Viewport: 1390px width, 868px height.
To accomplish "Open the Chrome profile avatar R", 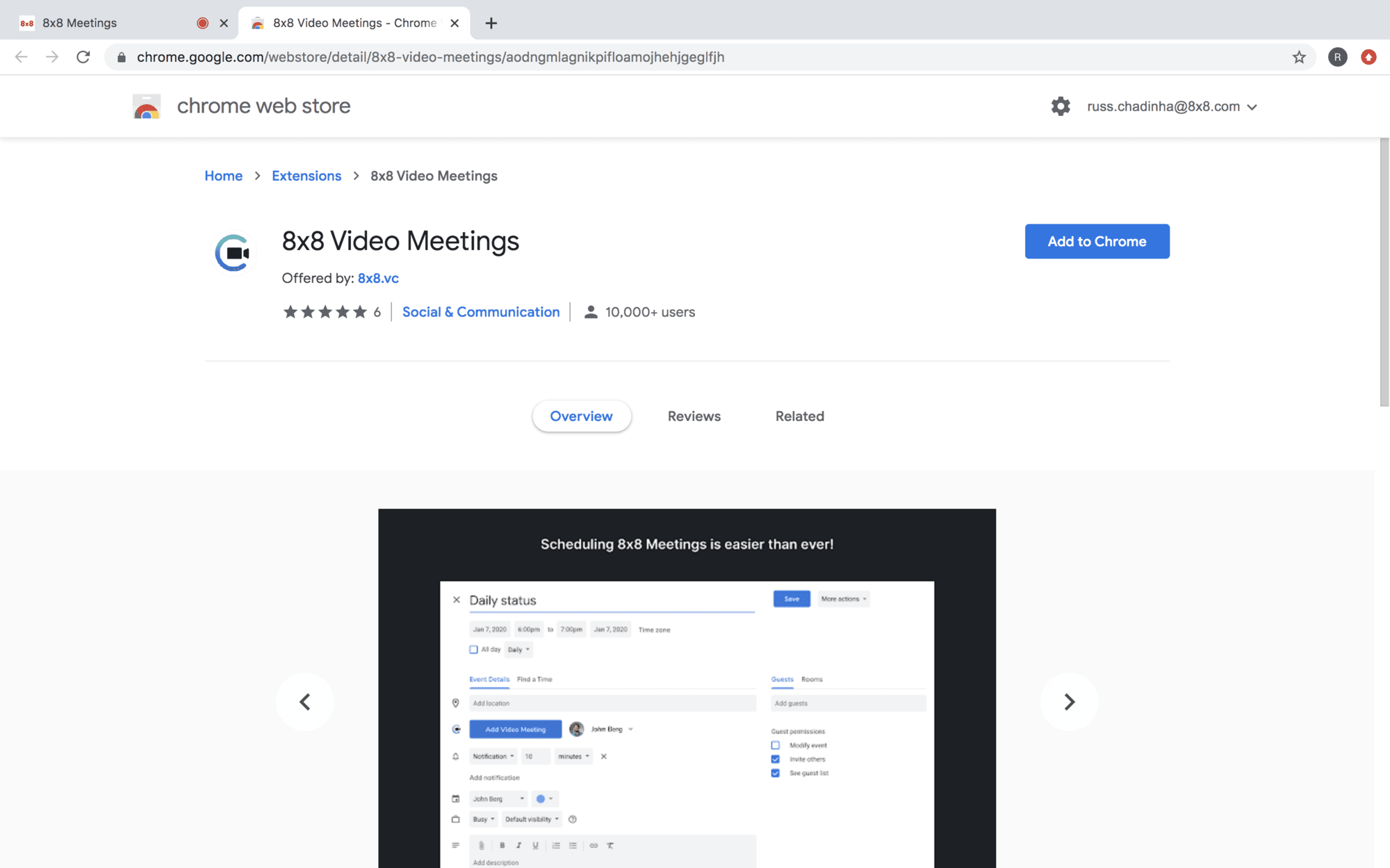I will point(1337,57).
